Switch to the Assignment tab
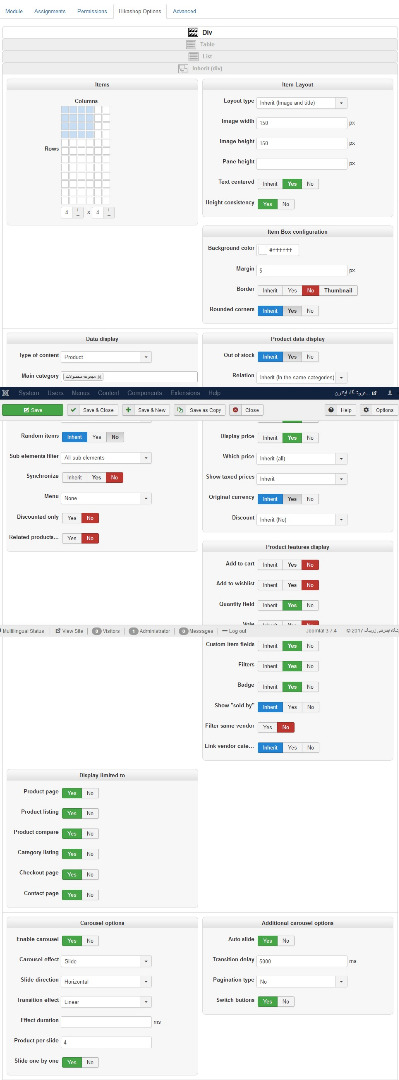The width and height of the screenshot is (399, 1080). click(x=50, y=12)
